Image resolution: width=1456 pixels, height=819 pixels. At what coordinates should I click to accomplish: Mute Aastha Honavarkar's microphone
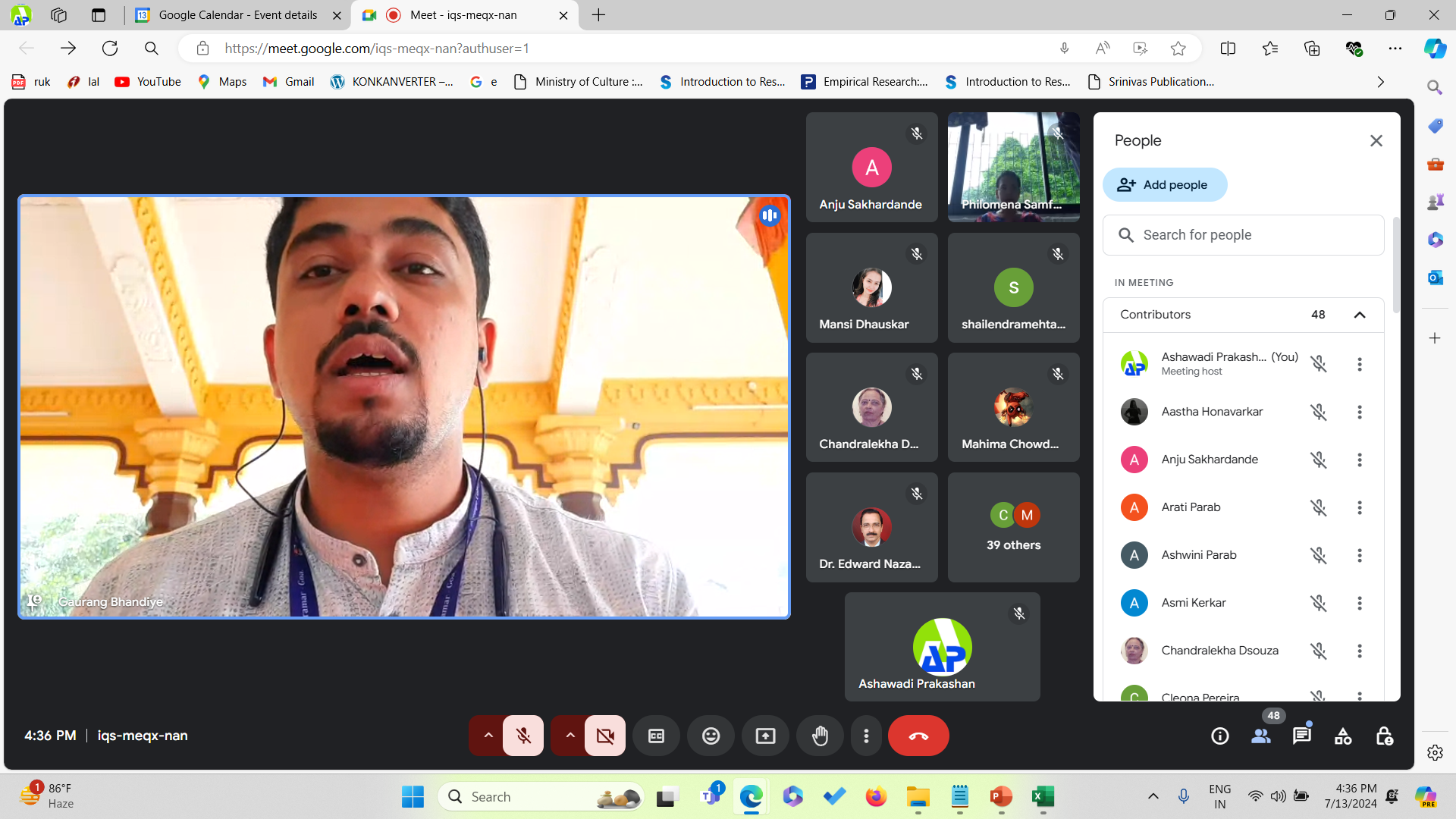[x=1319, y=412]
